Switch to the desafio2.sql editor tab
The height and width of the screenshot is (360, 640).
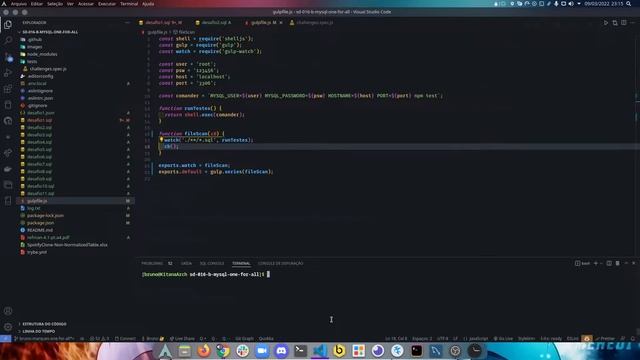click(x=213, y=23)
